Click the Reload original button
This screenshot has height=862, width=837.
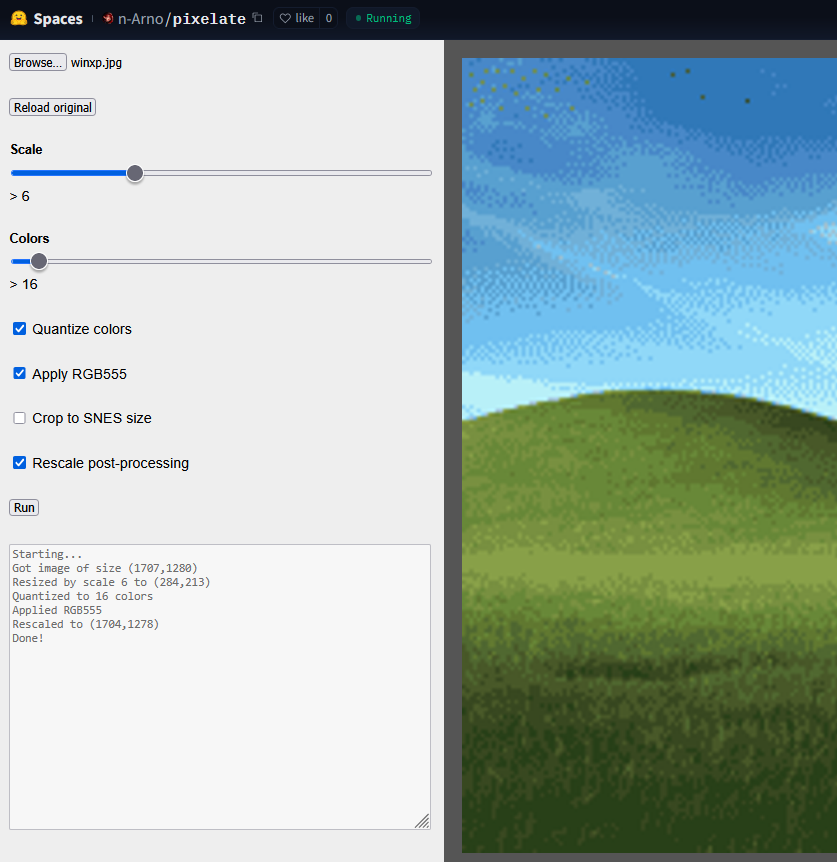pos(53,107)
